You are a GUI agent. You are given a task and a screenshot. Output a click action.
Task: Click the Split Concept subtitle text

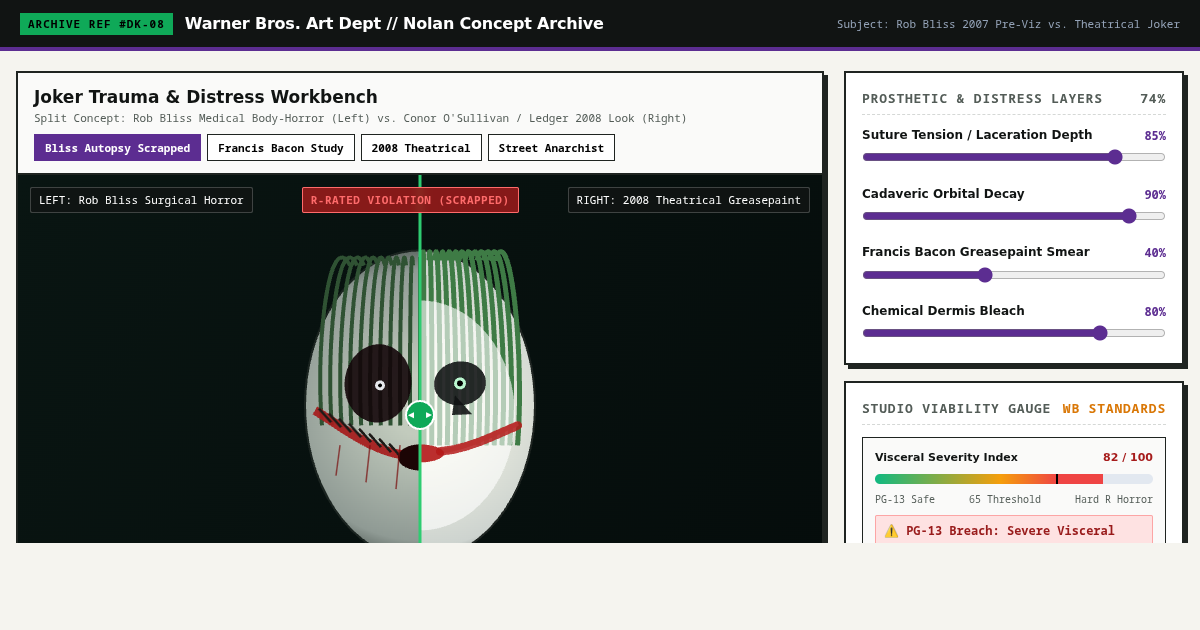361,118
